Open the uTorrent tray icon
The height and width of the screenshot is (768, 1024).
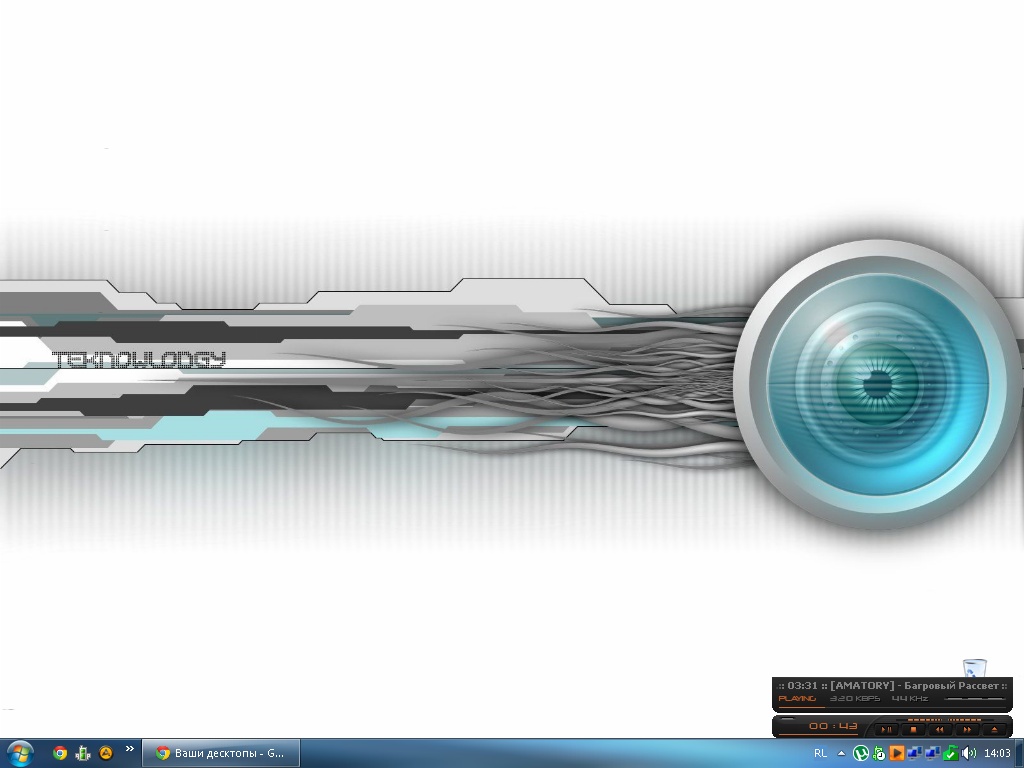[860, 753]
